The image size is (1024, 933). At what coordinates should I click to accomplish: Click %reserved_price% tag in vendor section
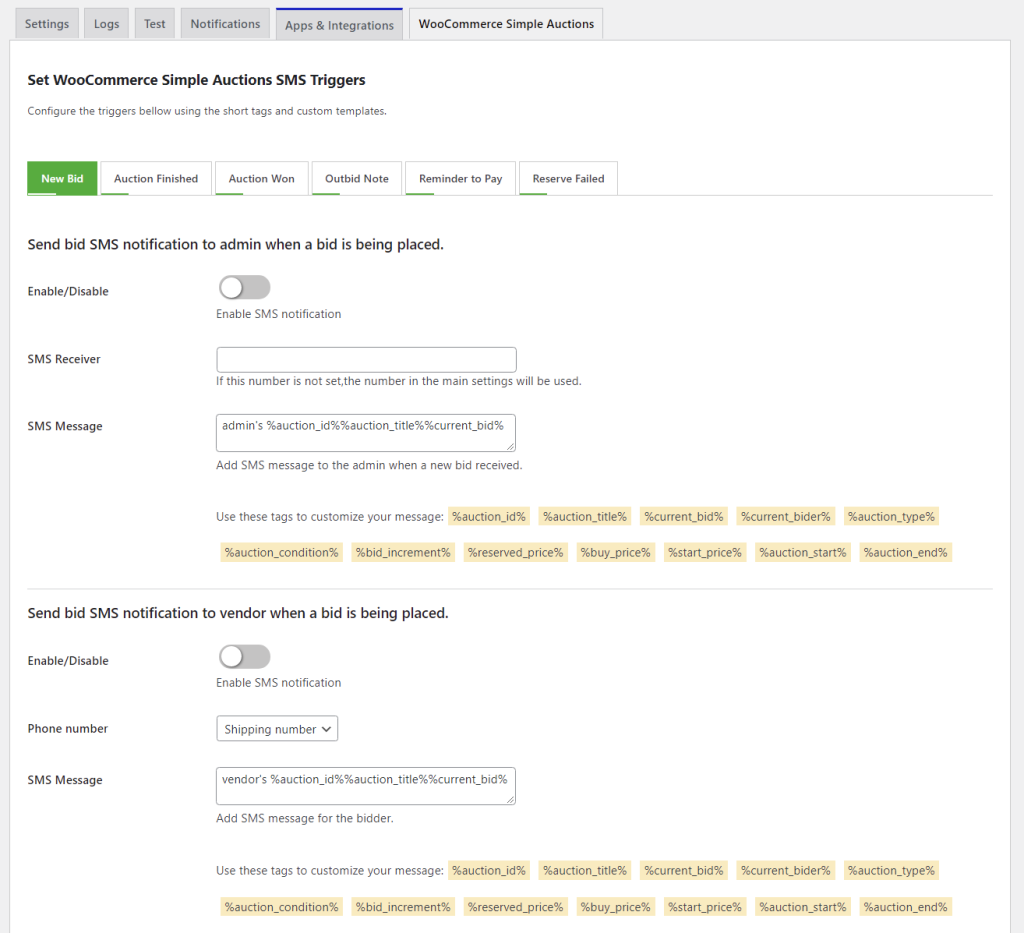[515, 907]
